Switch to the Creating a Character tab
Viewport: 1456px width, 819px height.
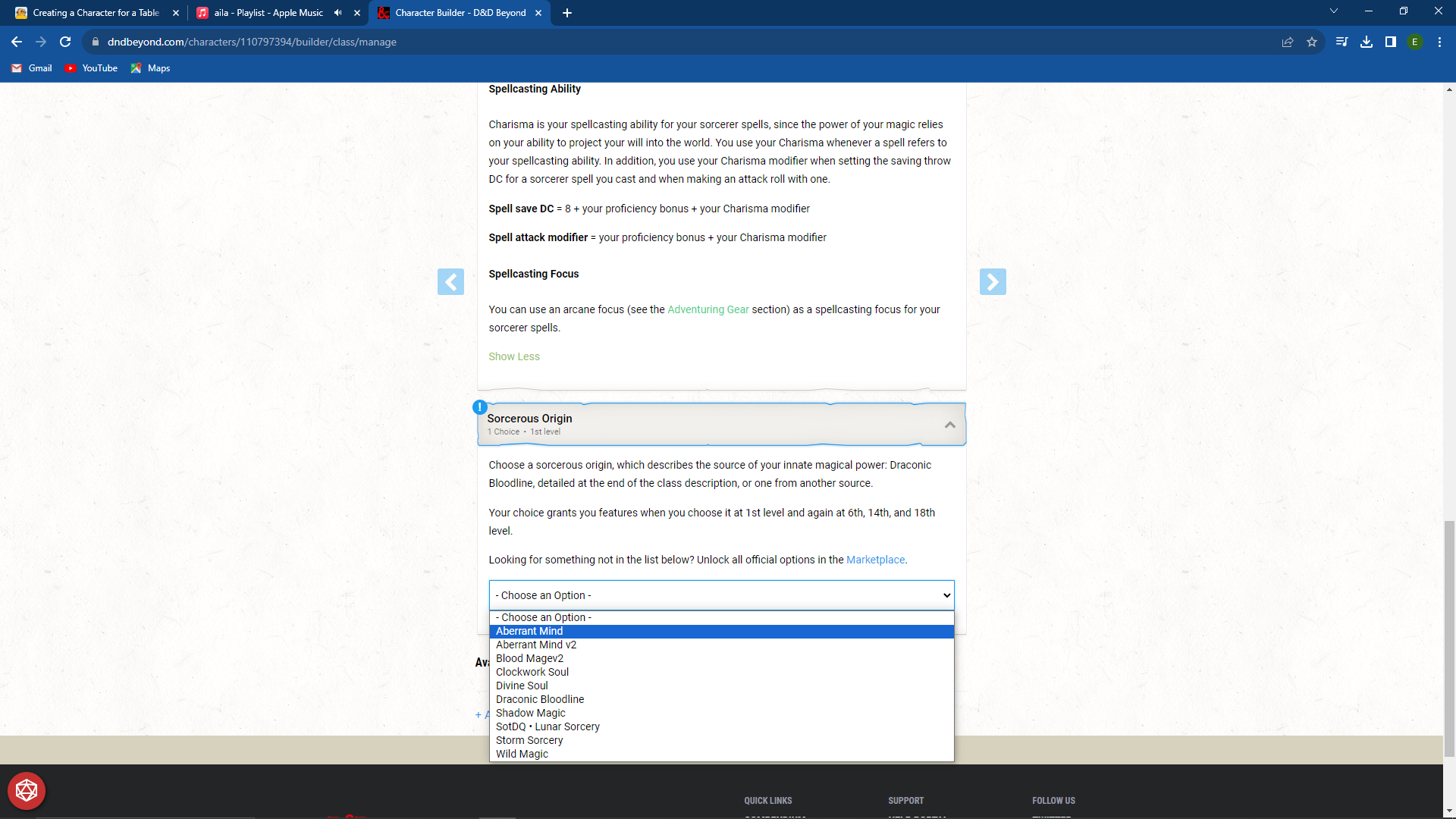coord(91,13)
